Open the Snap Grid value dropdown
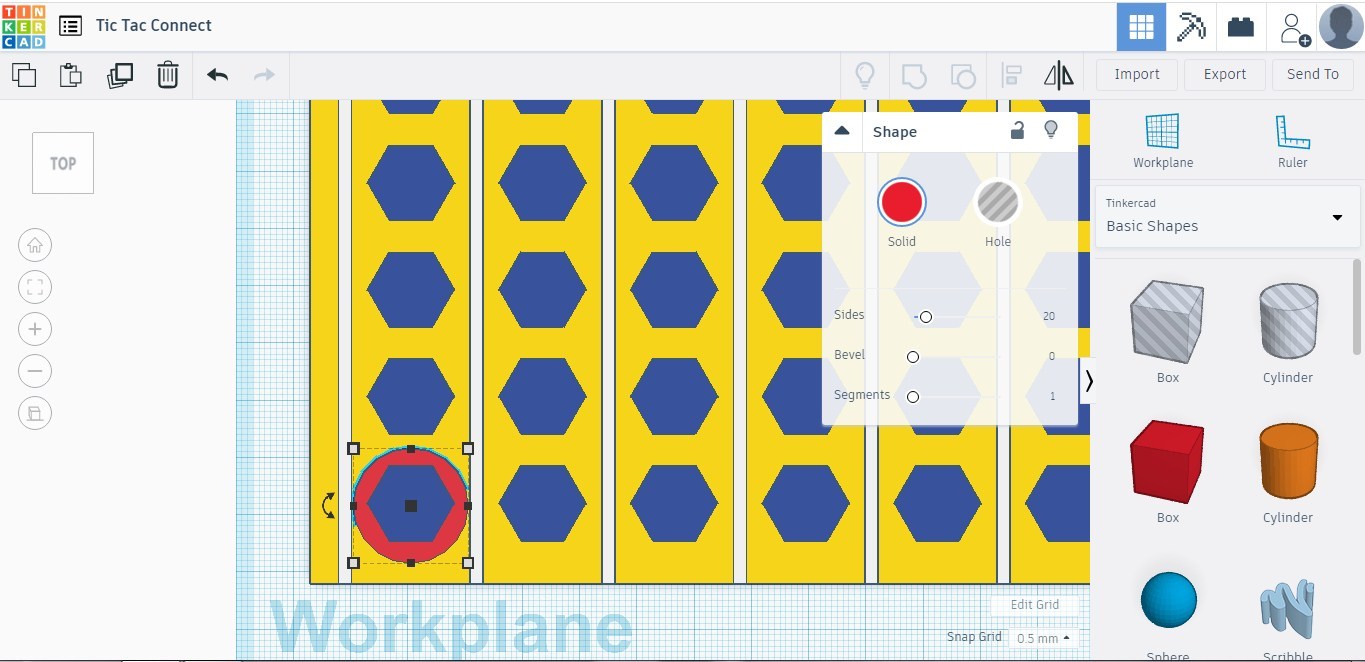 click(x=1040, y=638)
